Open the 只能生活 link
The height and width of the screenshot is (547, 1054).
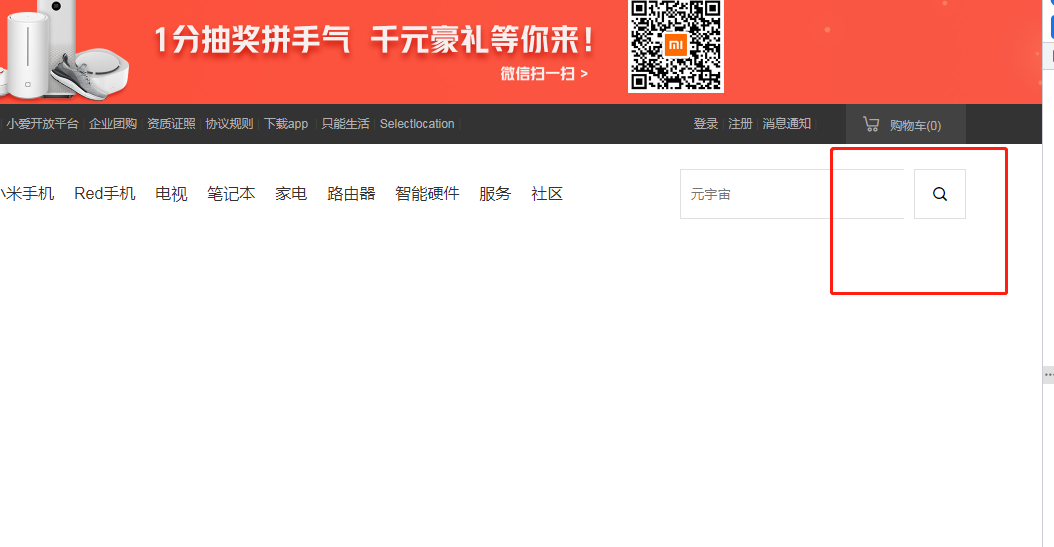pyautogui.click(x=346, y=124)
